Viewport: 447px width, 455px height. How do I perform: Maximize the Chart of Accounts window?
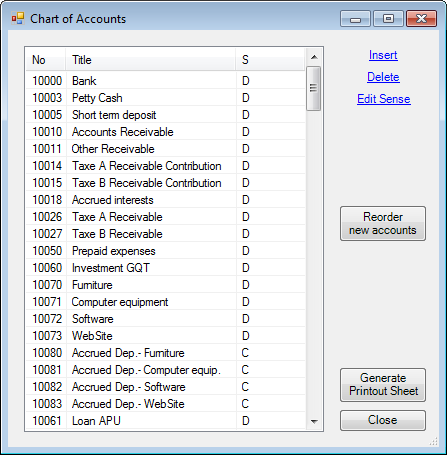pos(388,19)
